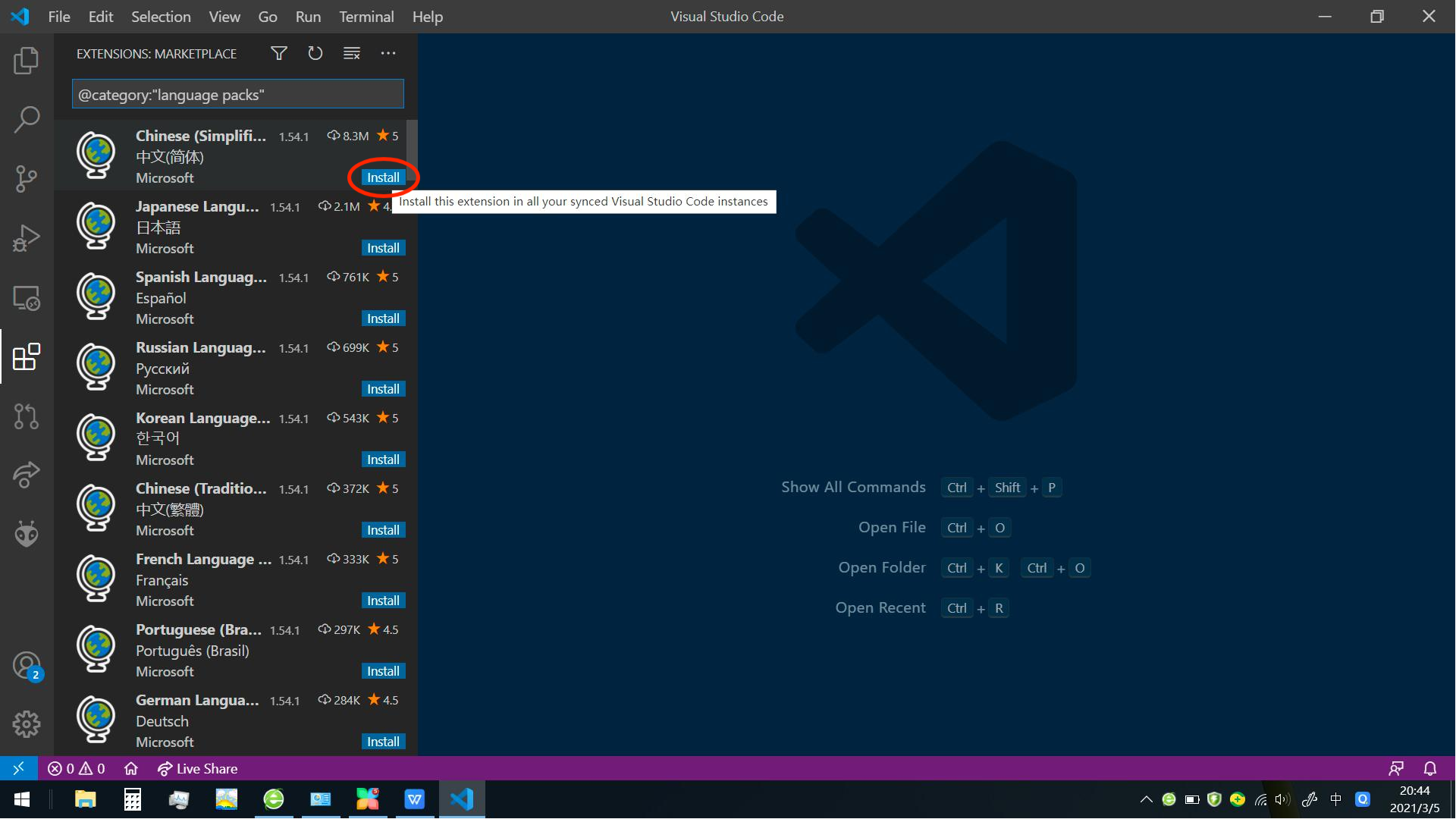Install Spanish language pack
This screenshot has height=819, width=1456.
click(x=383, y=318)
